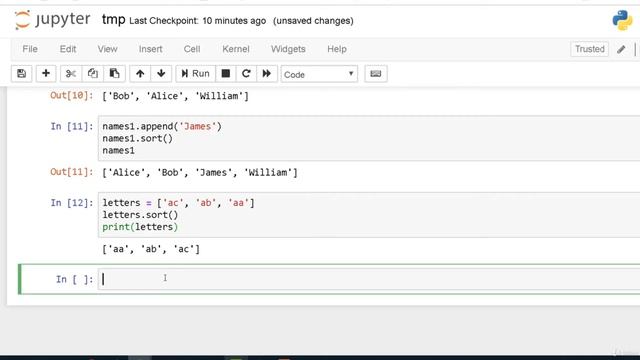Click the names1.sort() code line
Viewport: 640px width, 360px height.
(138, 138)
